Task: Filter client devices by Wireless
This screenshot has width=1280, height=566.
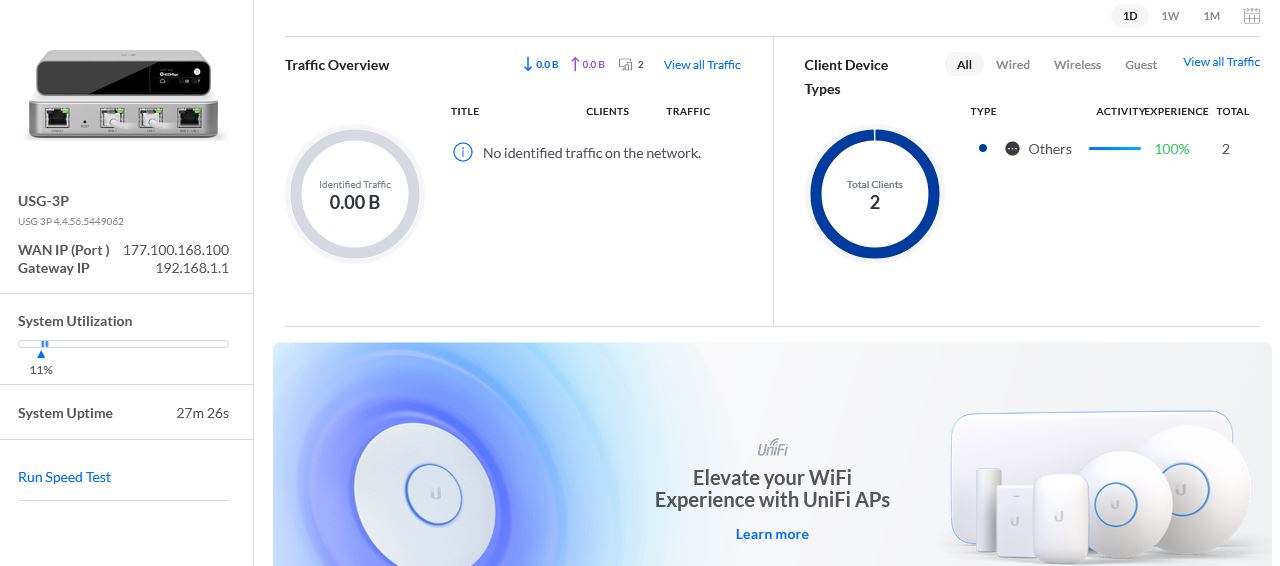Action: coord(1077,65)
